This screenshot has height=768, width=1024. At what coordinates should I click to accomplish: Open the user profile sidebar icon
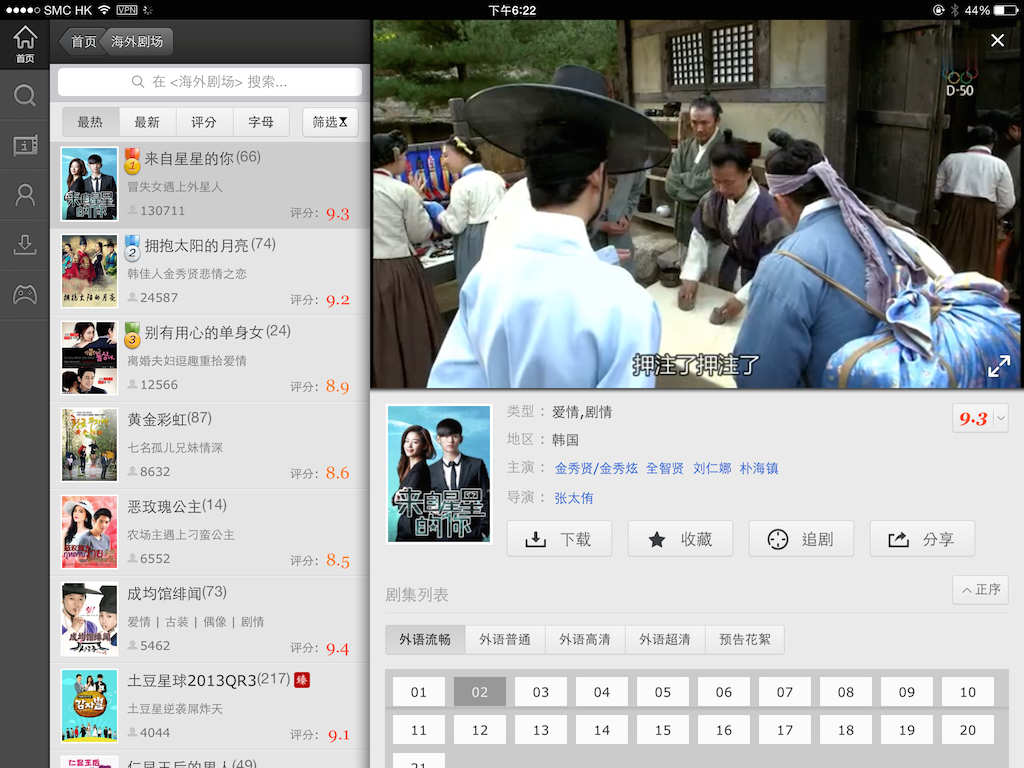tap(25, 195)
